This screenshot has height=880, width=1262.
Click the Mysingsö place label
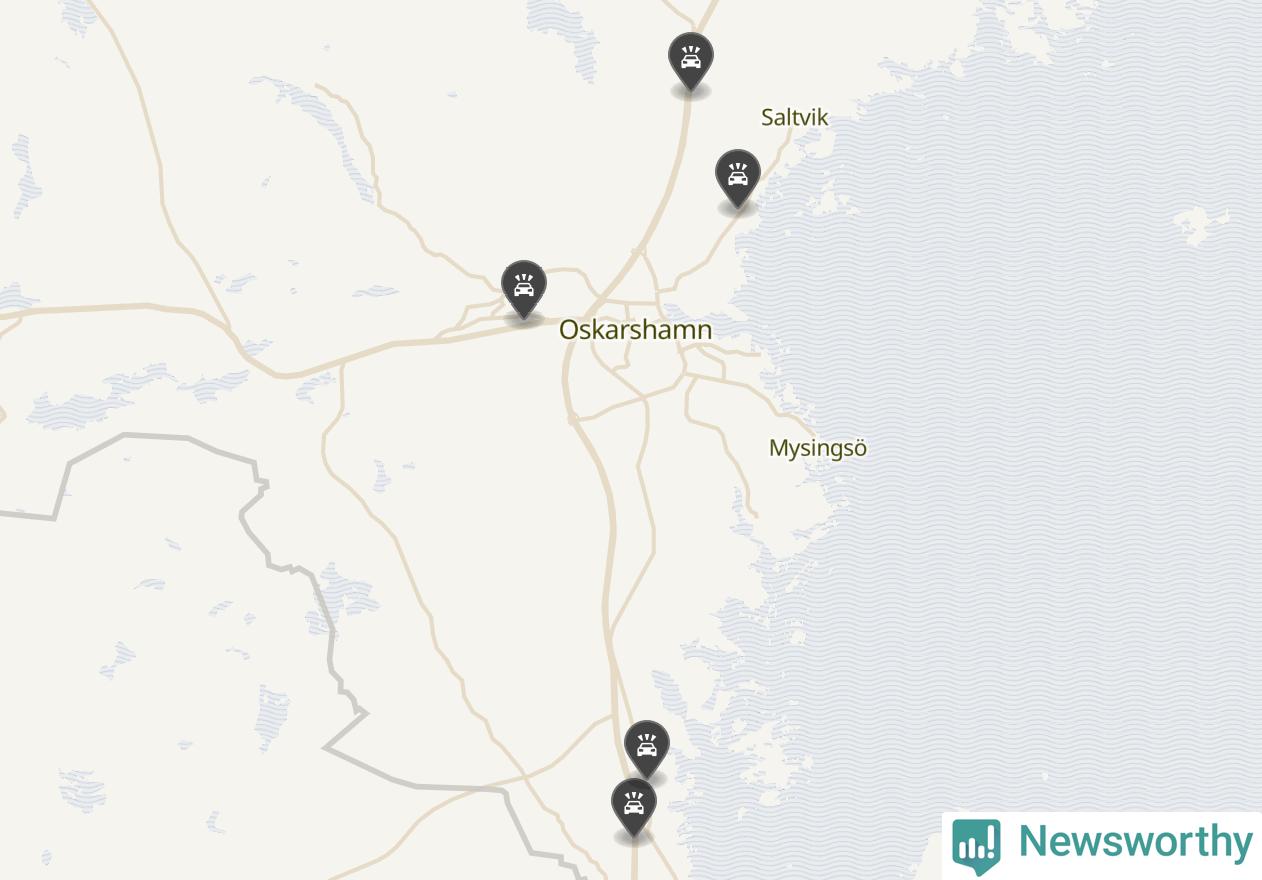(x=817, y=448)
